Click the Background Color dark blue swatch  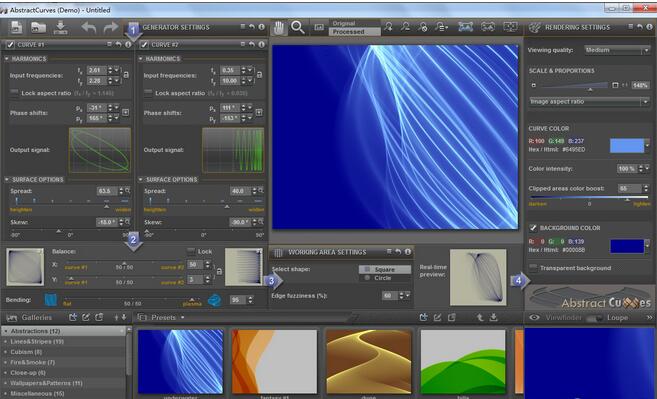coord(627,246)
